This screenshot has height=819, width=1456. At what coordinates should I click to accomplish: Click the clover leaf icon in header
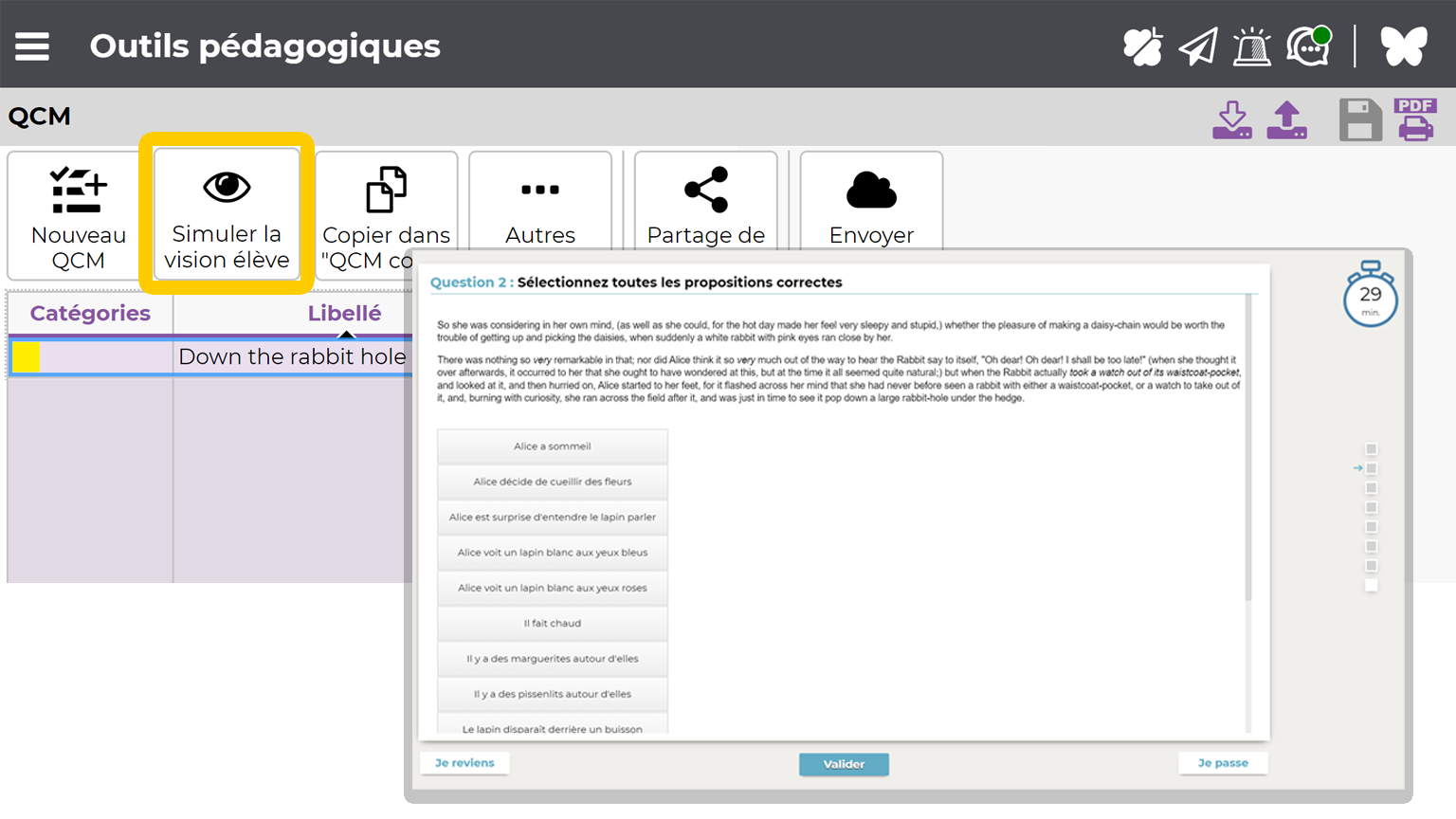[1142, 46]
